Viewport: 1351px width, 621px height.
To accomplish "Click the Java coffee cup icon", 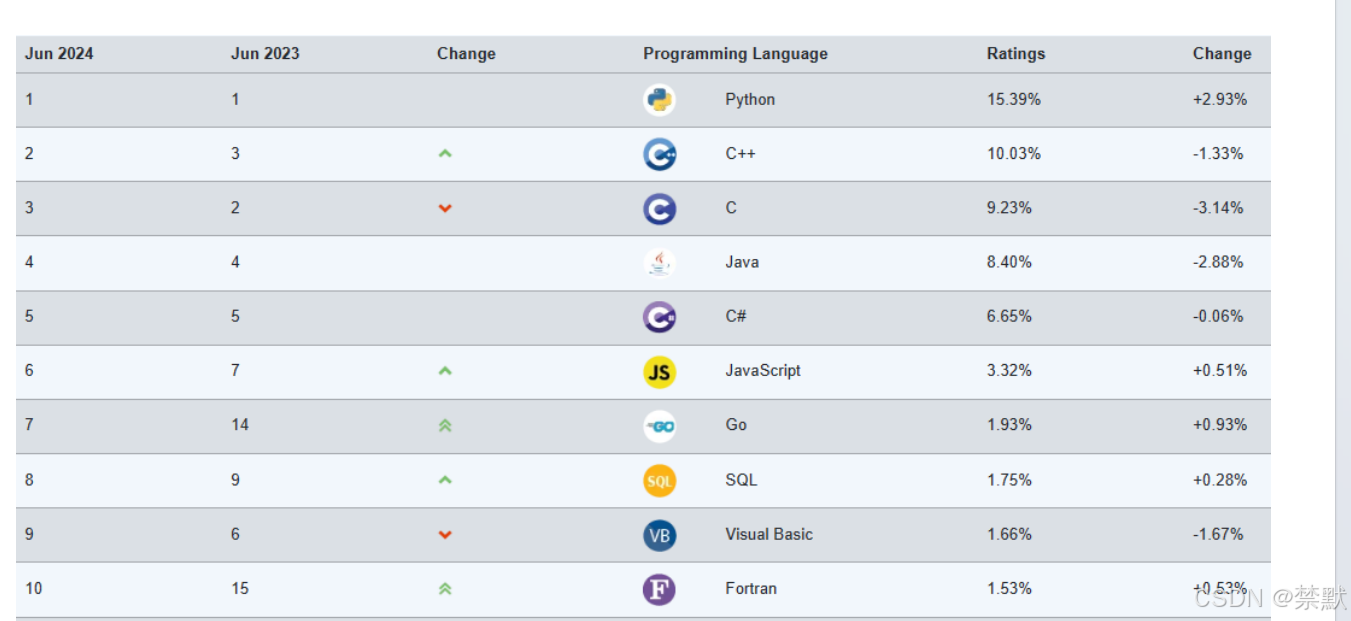I will [x=659, y=262].
